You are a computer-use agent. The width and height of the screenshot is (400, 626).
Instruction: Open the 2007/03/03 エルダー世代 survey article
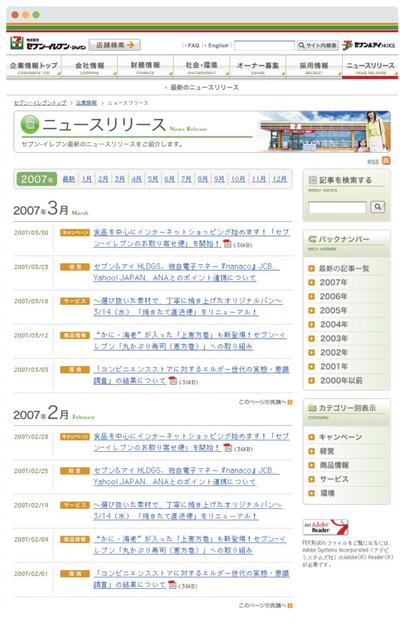pyautogui.click(x=192, y=375)
